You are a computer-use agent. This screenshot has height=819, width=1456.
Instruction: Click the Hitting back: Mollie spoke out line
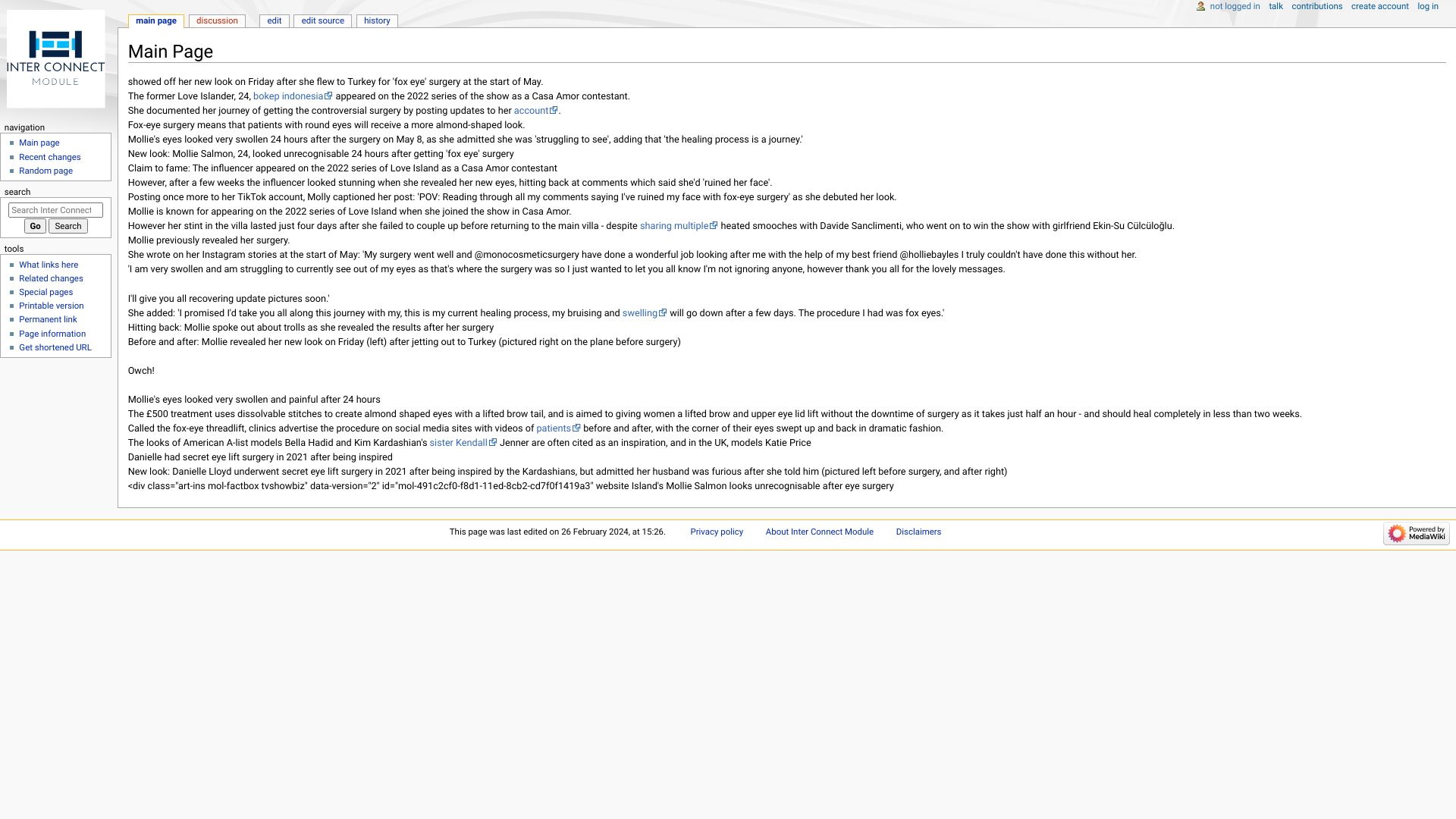point(311,328)
